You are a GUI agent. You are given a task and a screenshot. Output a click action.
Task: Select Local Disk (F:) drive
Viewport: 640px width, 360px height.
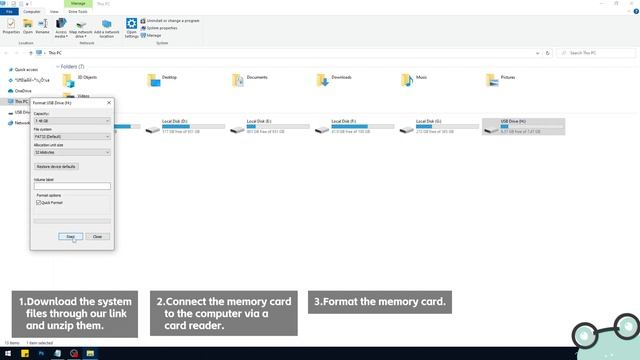(x=354, y=127)
